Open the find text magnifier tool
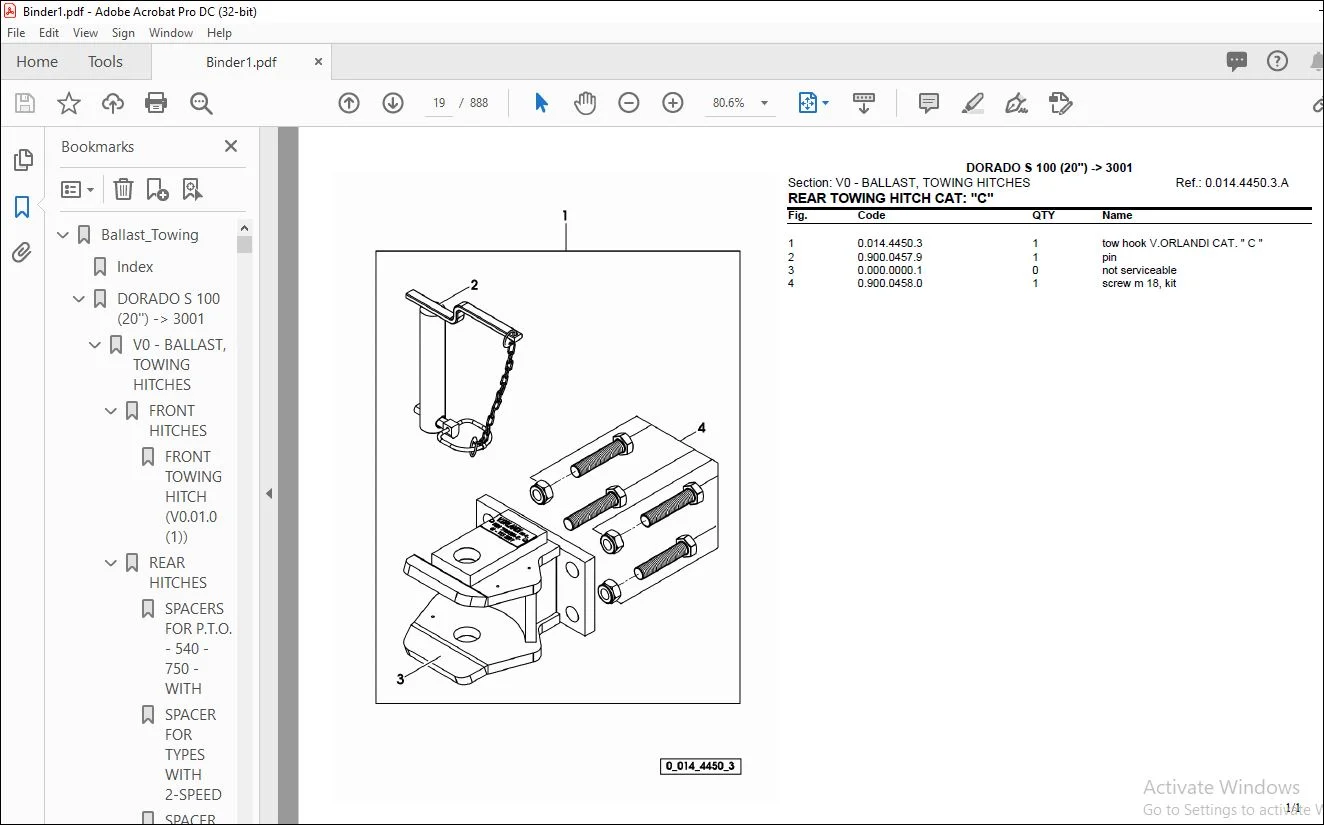This screenshot has height=825, width=1324. [201, 103]
